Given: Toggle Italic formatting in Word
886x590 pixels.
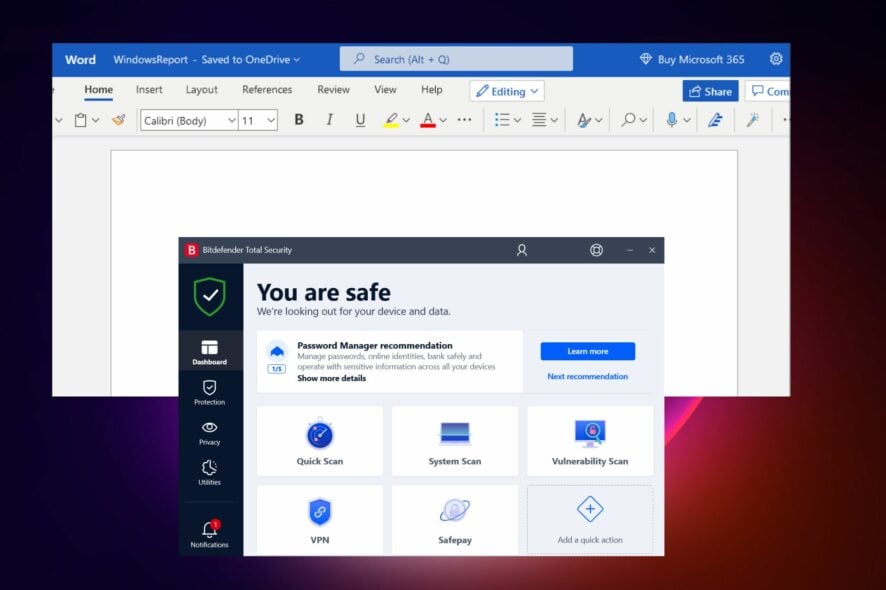Looking at the screenshot, I should pos(329,120).
